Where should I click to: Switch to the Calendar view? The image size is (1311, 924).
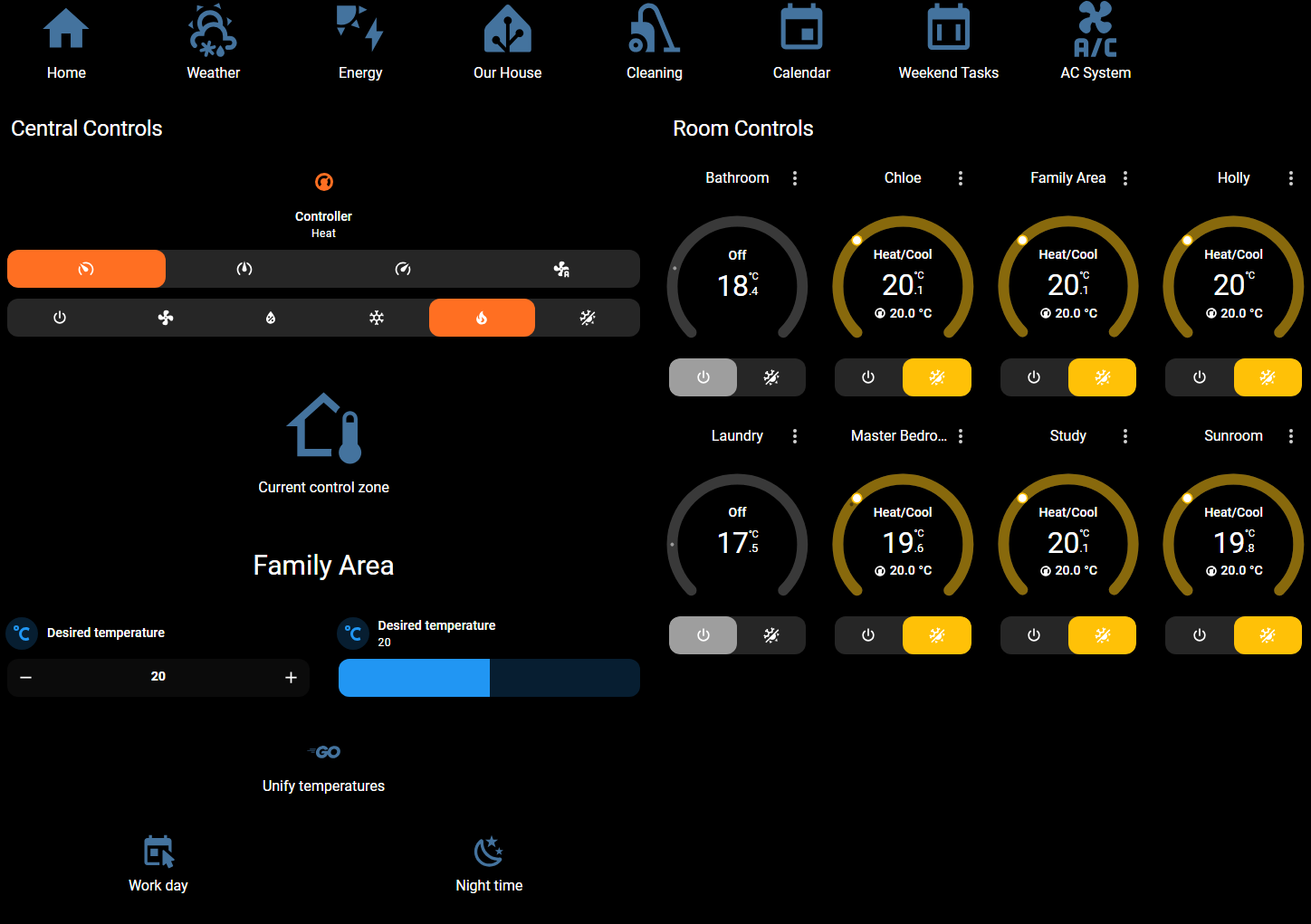[801, 43]
